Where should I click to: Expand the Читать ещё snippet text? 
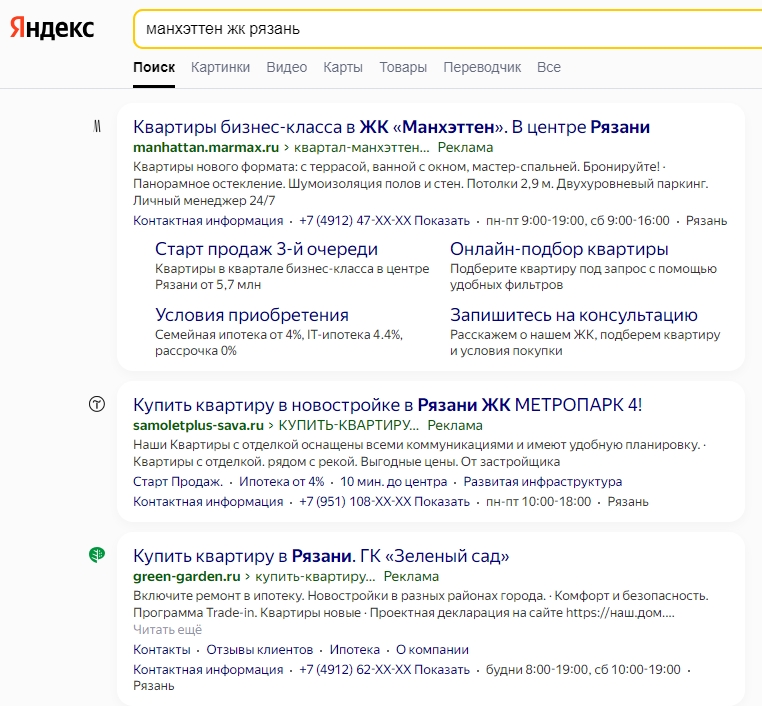167,630
